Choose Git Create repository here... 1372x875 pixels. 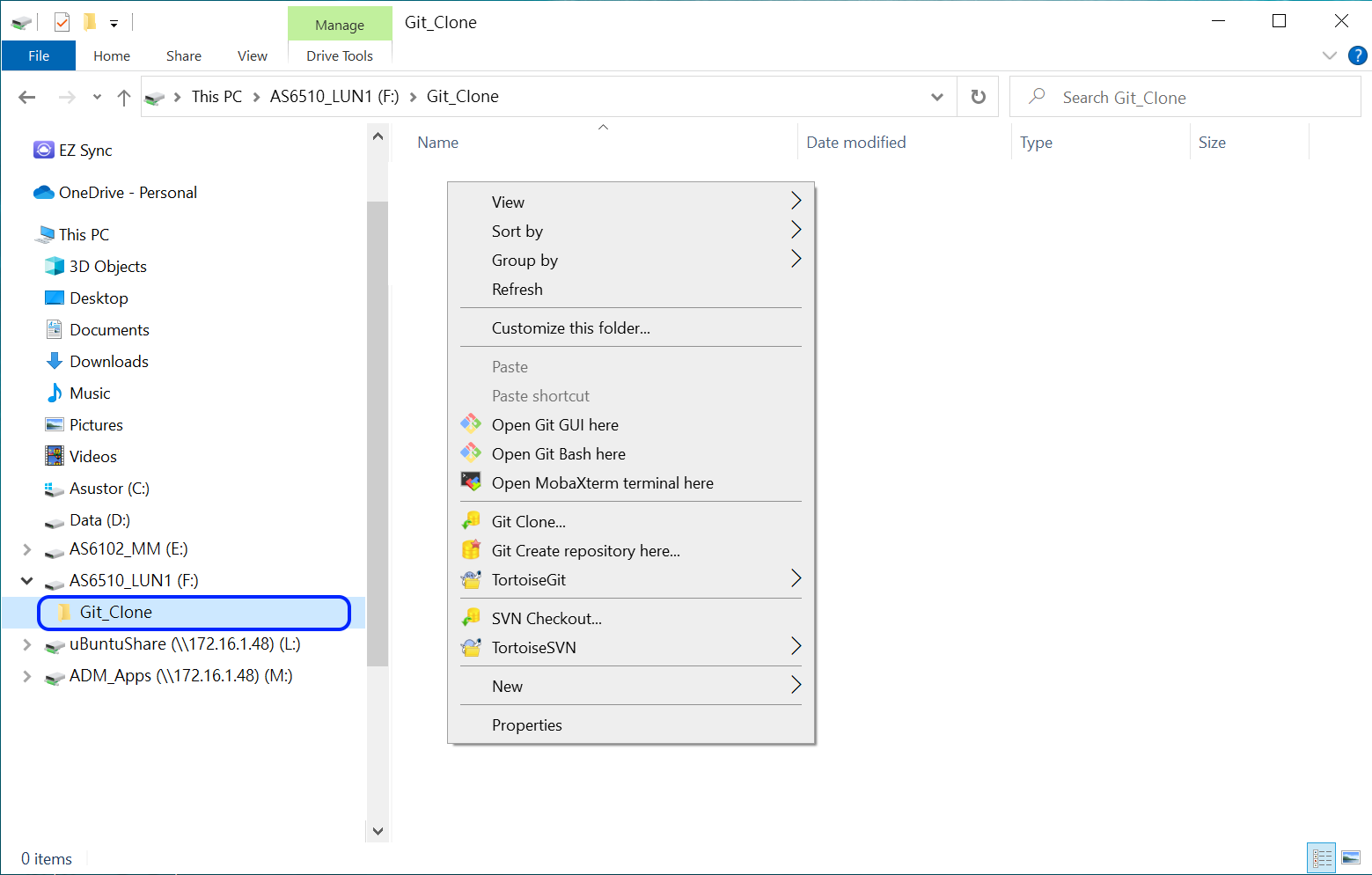click(x=631, y=550)
